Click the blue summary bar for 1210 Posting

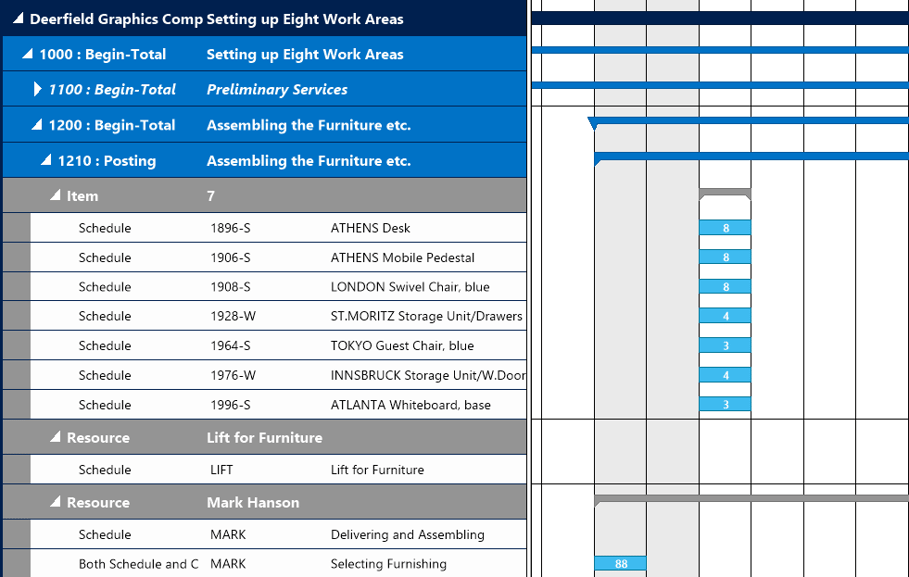[x=740, y=160]
